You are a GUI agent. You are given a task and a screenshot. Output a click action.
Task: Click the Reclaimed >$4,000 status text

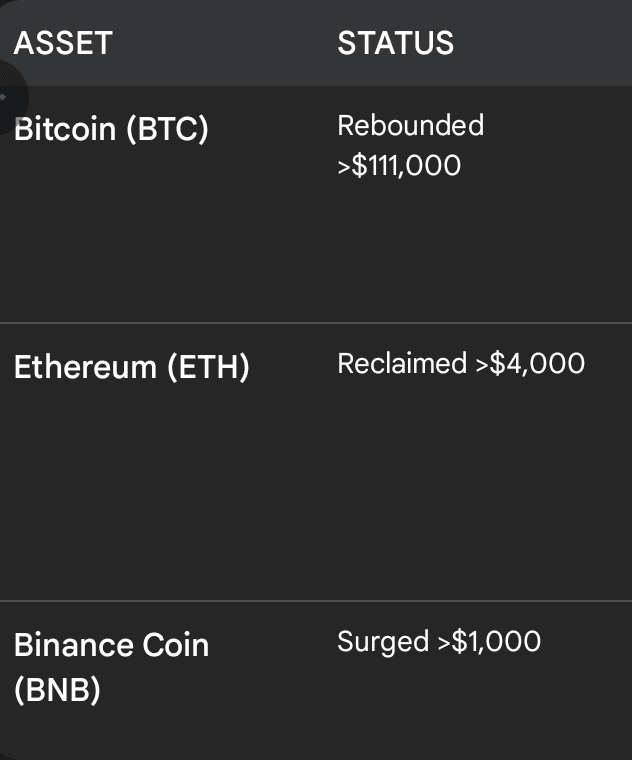(461, 363)
